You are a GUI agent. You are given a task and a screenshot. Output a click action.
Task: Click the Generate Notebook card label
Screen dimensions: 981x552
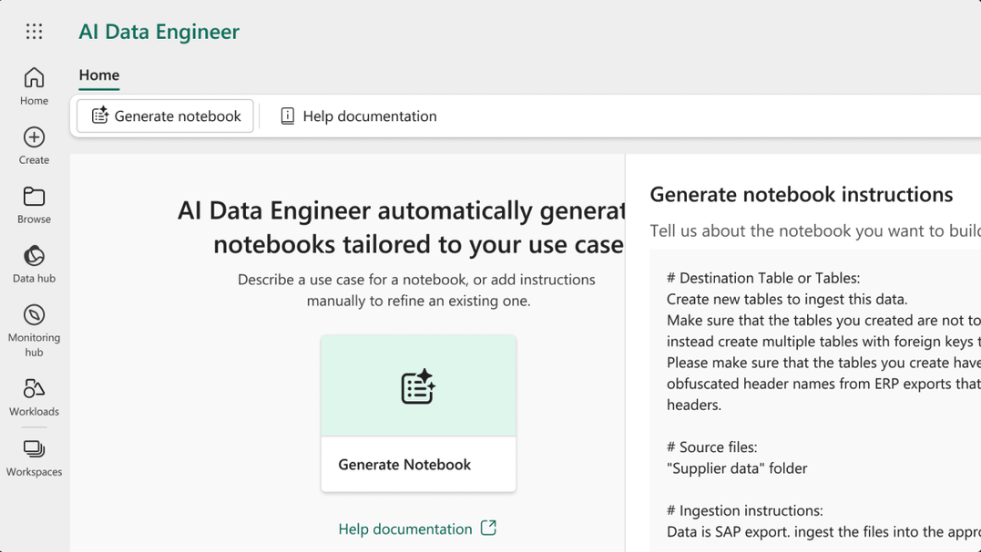click(404, 464)
